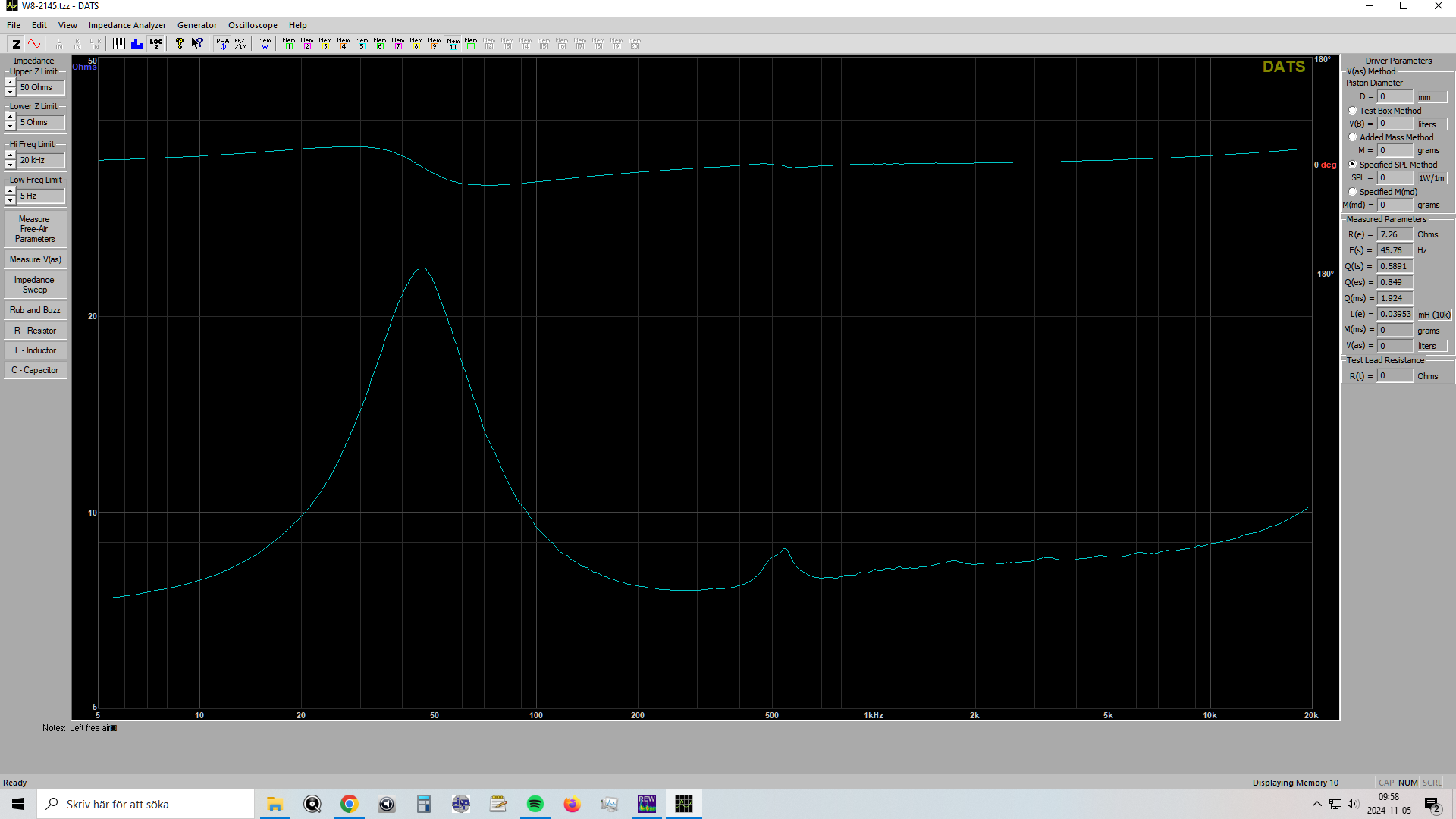Select the sine wave generator toolbar icon
Image resolution: width=1456 pixels, height=819 pixels.
click(34, 44)
